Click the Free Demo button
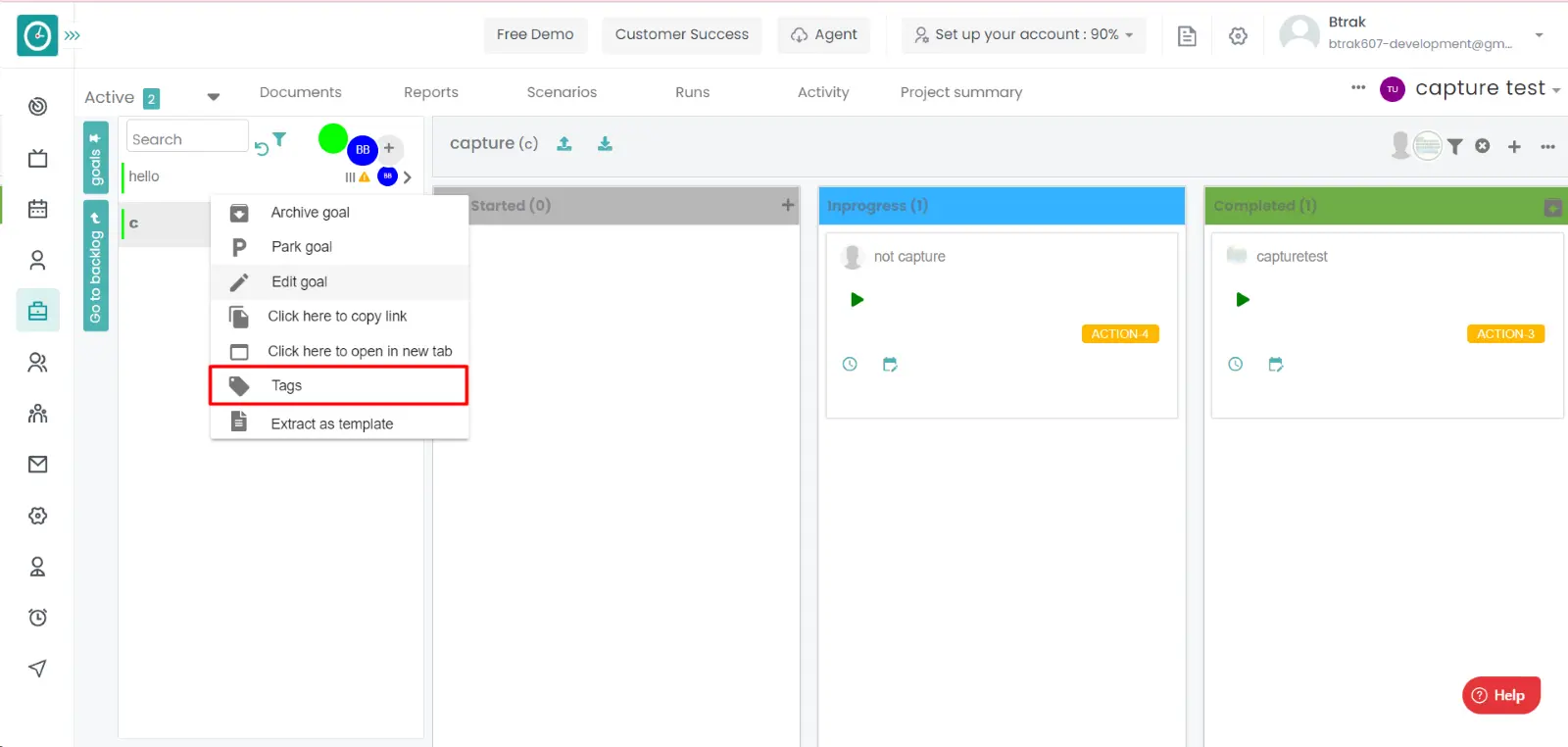 click(535, 34)
